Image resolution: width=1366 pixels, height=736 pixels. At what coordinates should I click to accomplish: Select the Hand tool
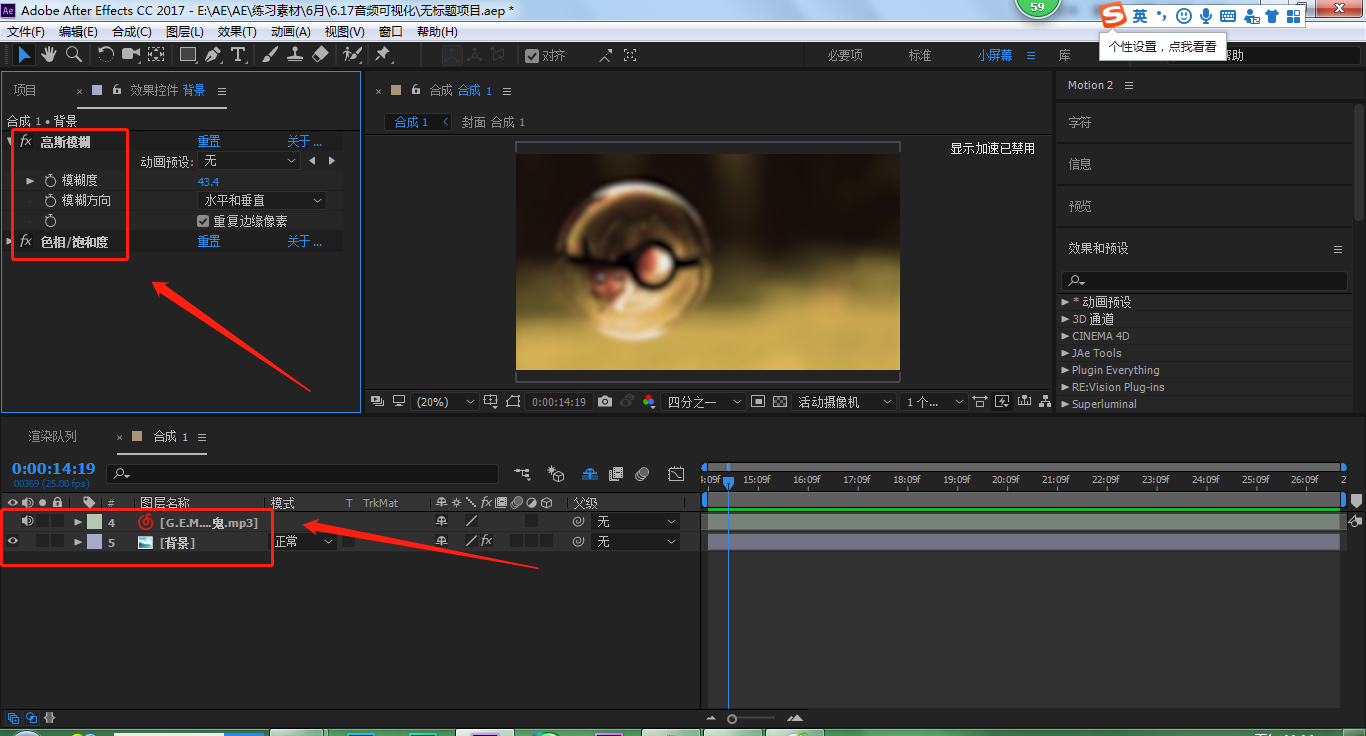[49, 55]
